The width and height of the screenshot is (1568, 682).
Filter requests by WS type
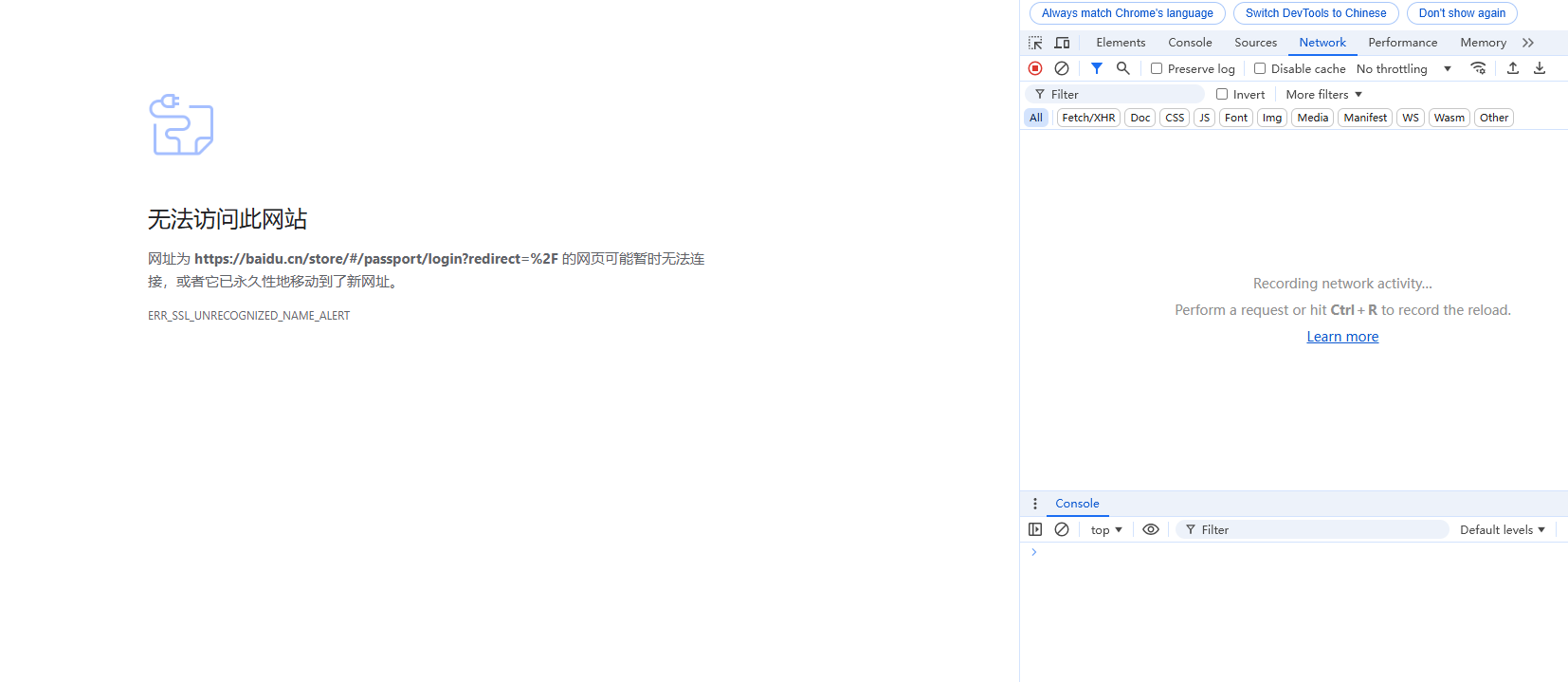[x=1411, y=118]
